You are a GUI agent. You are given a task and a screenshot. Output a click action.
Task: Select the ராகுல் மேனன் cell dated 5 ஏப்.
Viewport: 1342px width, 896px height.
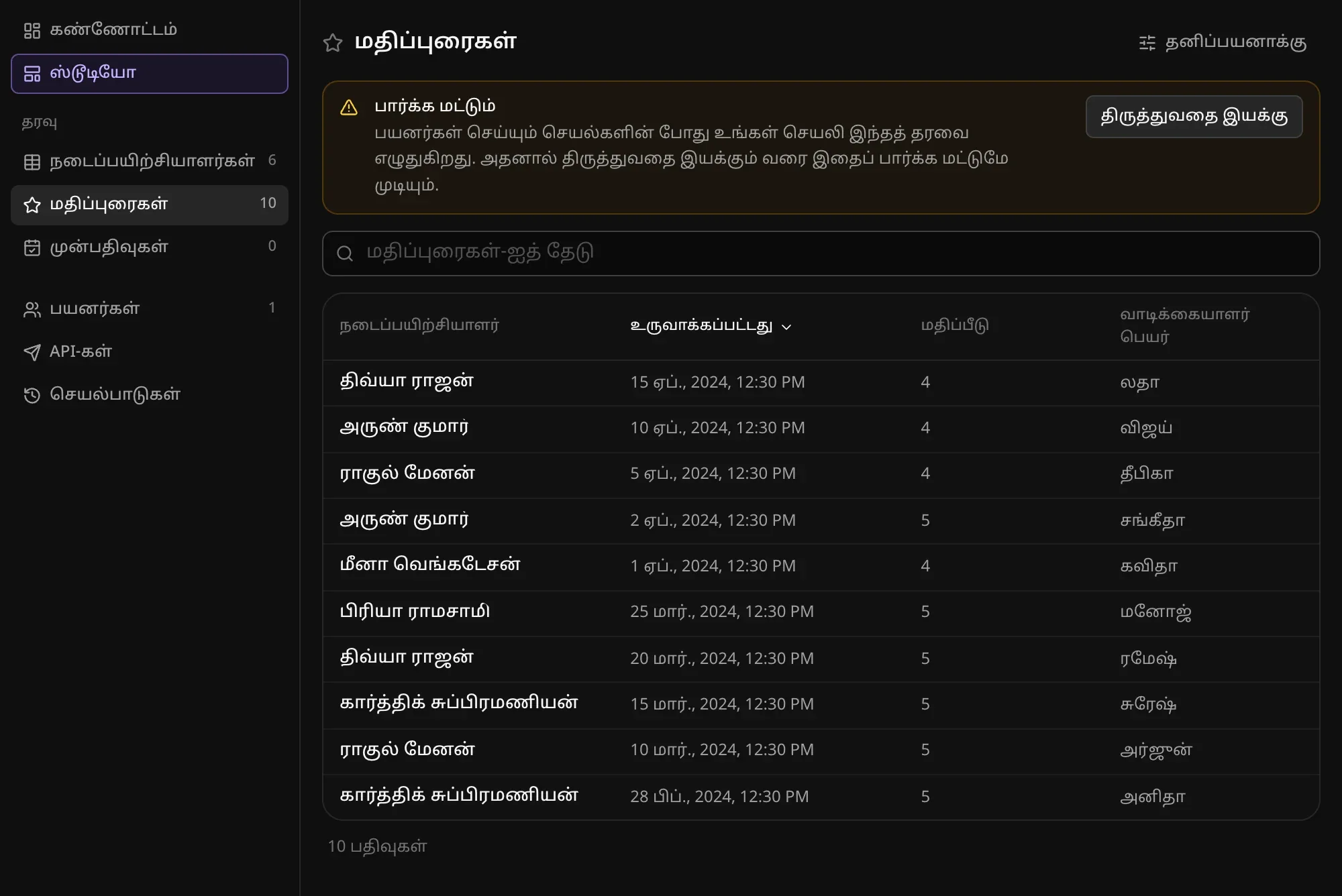tap(407, 473)
